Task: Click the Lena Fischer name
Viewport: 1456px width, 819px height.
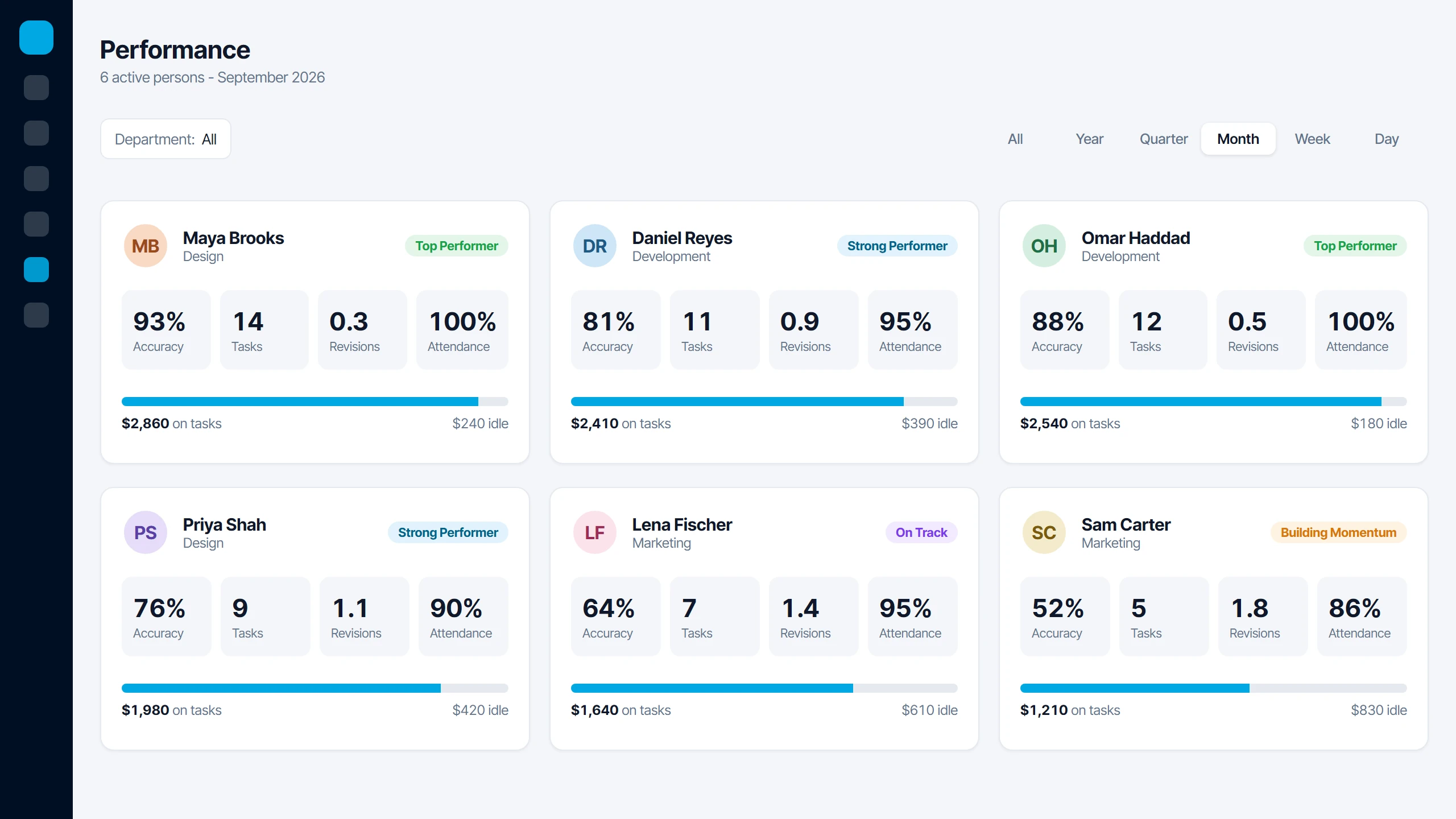Action: [x=682, y=524]
